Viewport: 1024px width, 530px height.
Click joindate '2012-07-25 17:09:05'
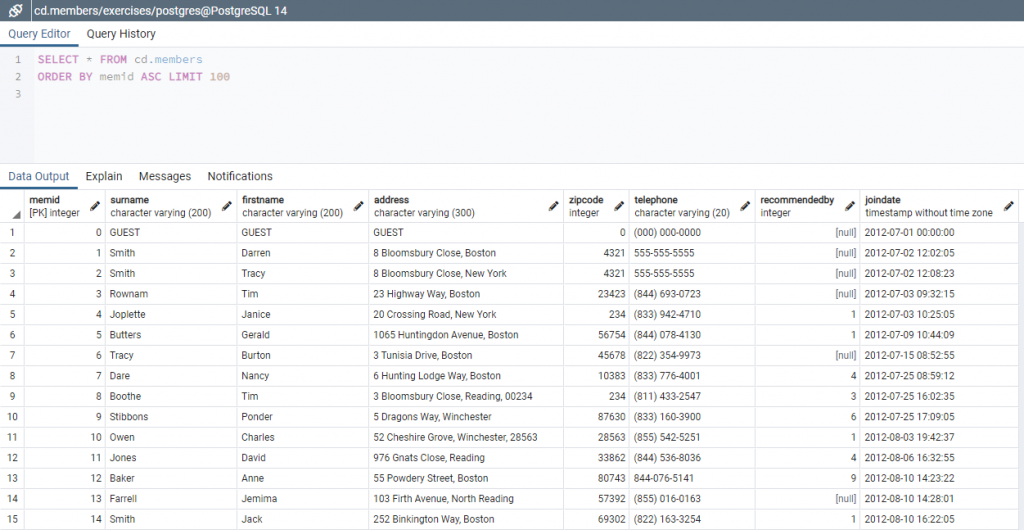(x=939, y=417)
